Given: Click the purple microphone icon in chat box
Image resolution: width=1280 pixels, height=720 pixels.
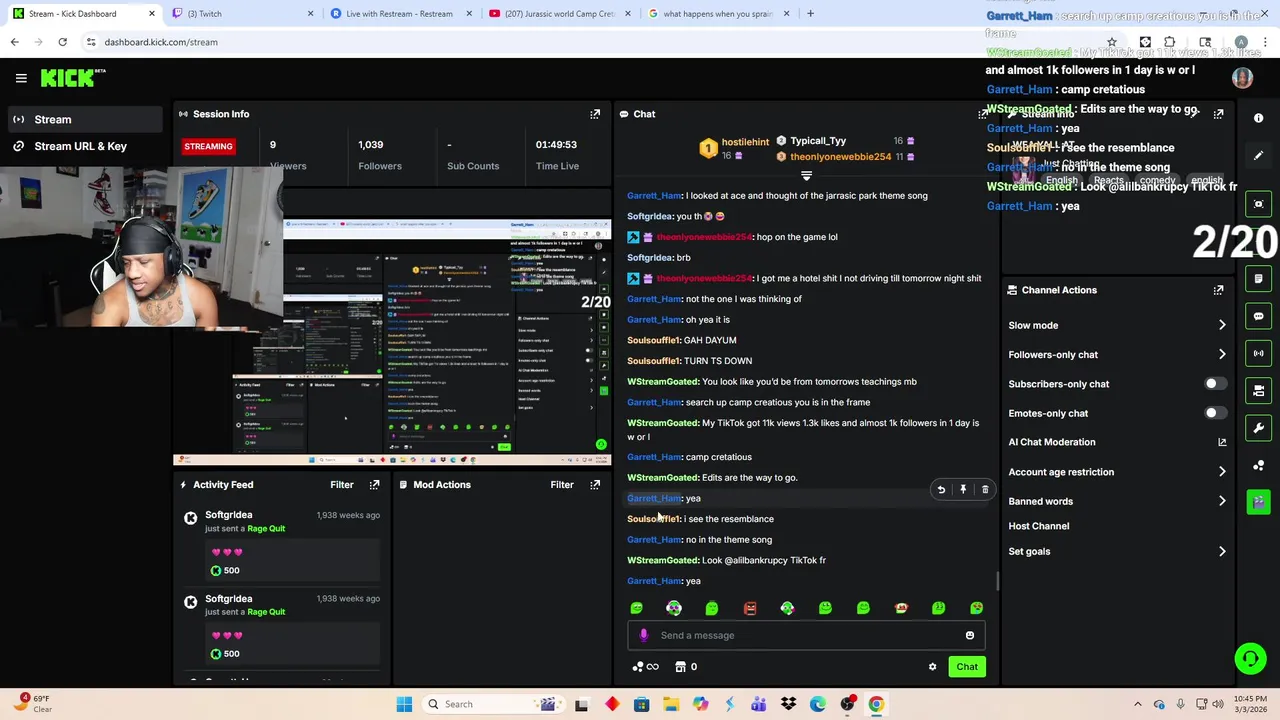Looking at the screenshot, I should click(x=643, y=635).
